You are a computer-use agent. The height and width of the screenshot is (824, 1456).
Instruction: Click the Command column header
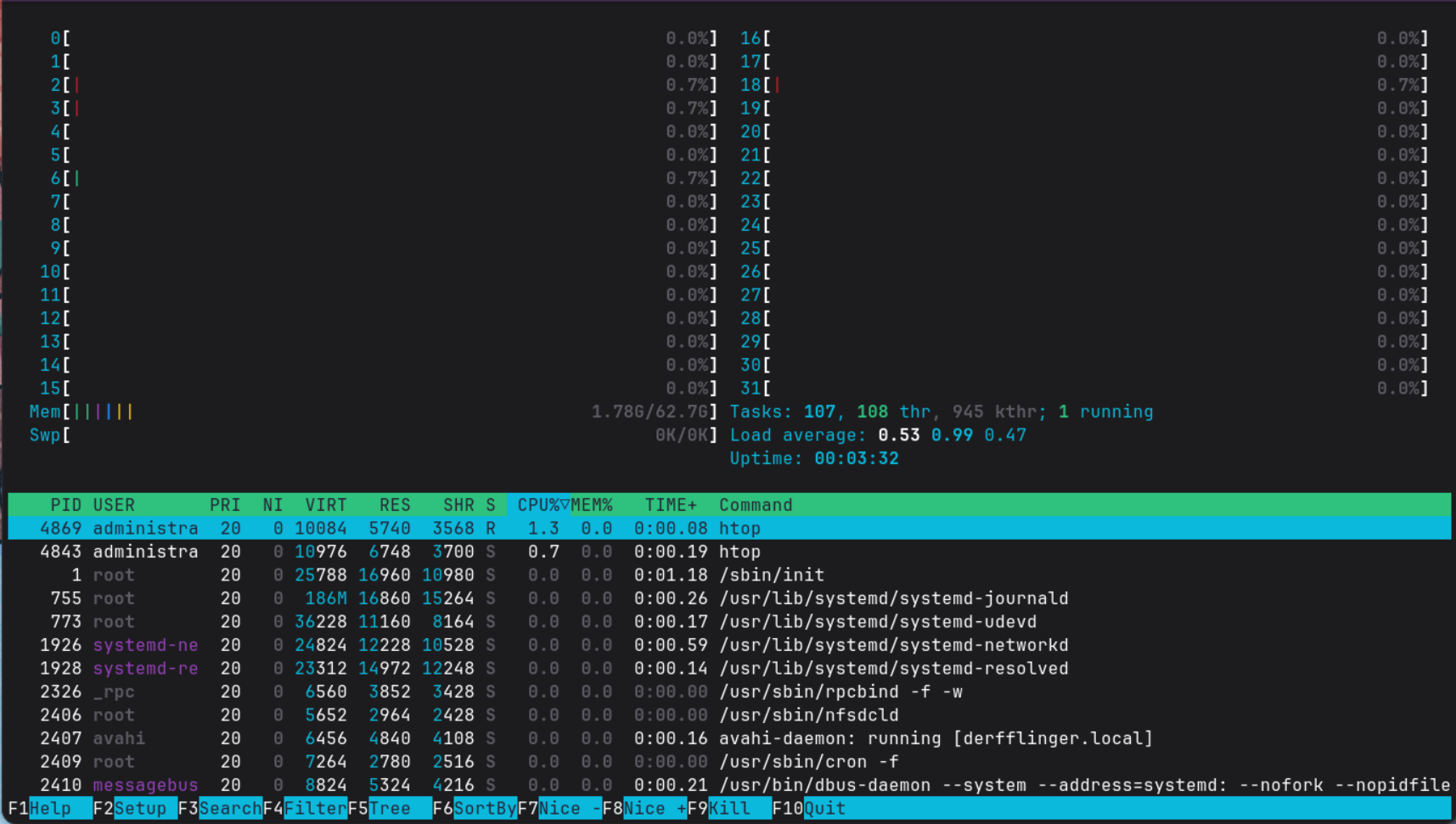[756, 505]
